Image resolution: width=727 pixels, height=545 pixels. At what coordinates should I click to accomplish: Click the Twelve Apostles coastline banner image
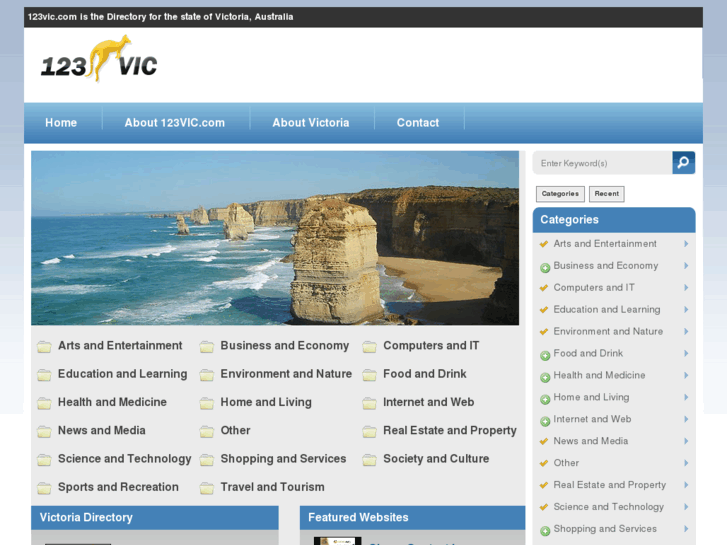(x=275, y=238)
